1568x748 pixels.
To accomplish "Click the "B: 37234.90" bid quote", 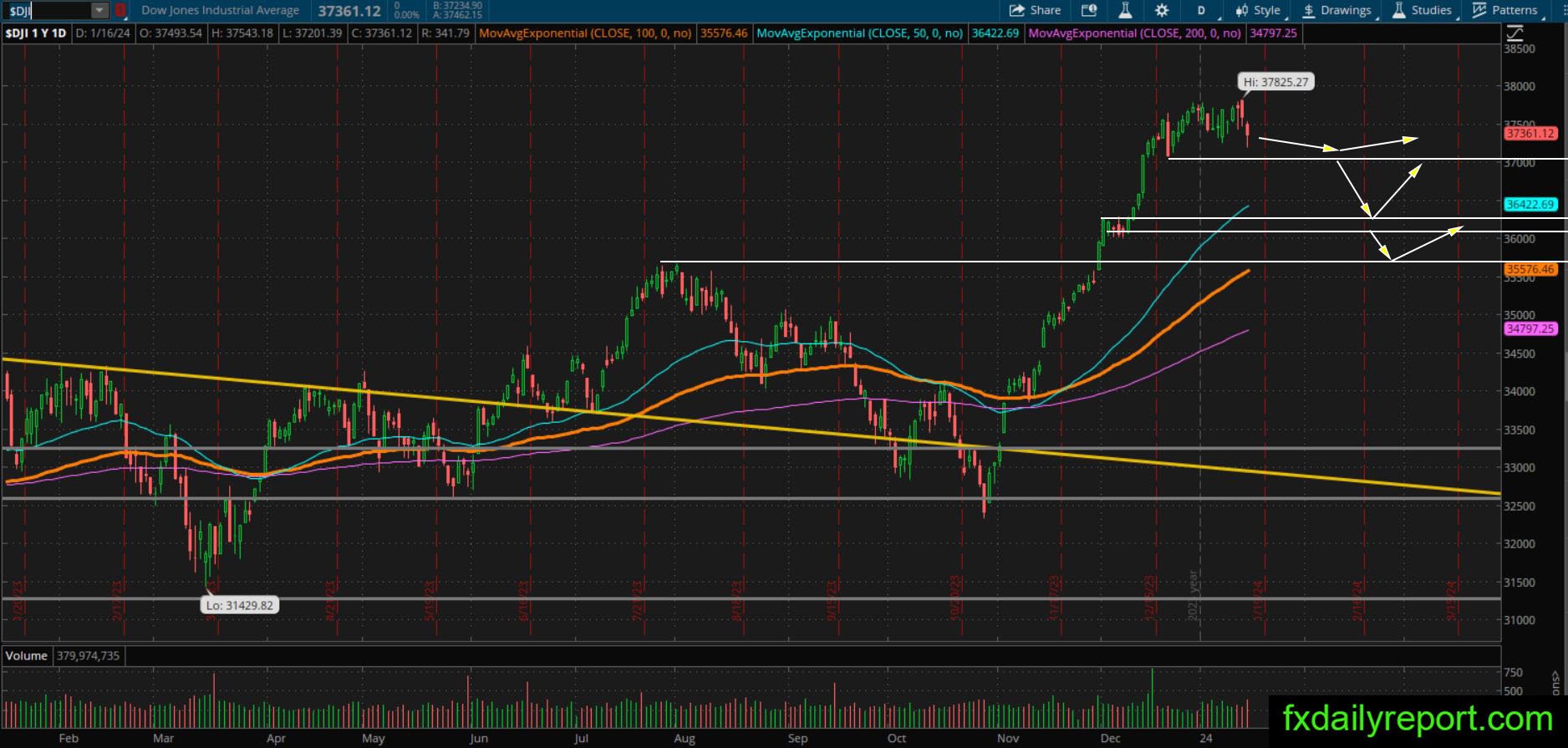I will click(459, 6).
